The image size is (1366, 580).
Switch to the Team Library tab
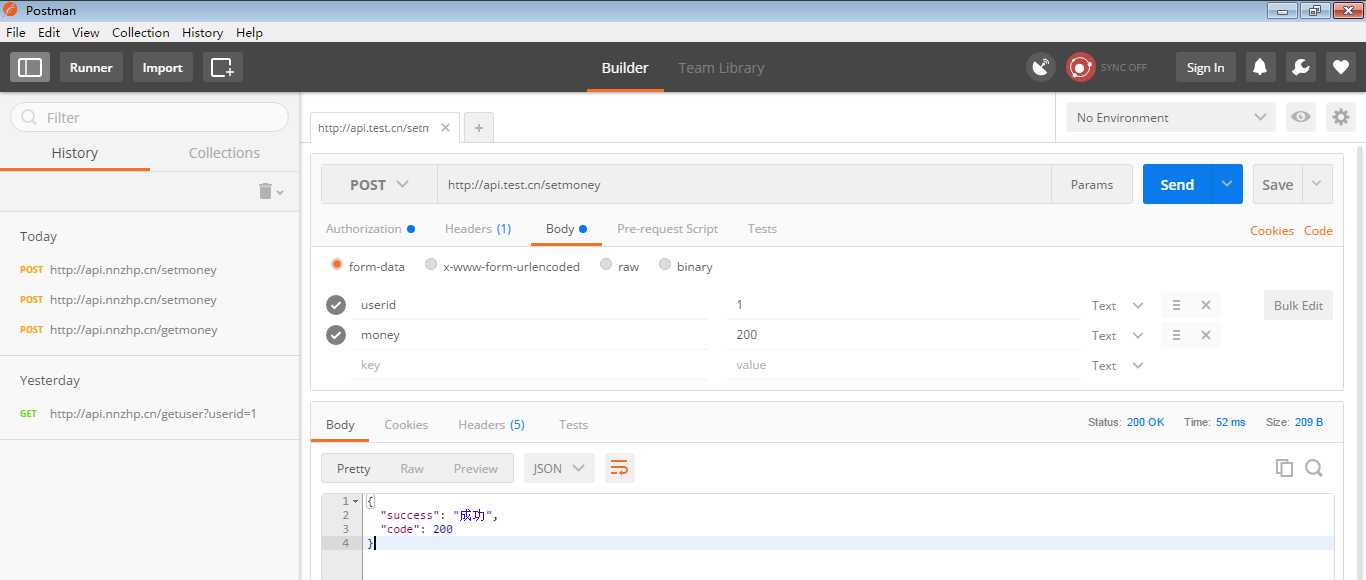click(x=721, y=68)
